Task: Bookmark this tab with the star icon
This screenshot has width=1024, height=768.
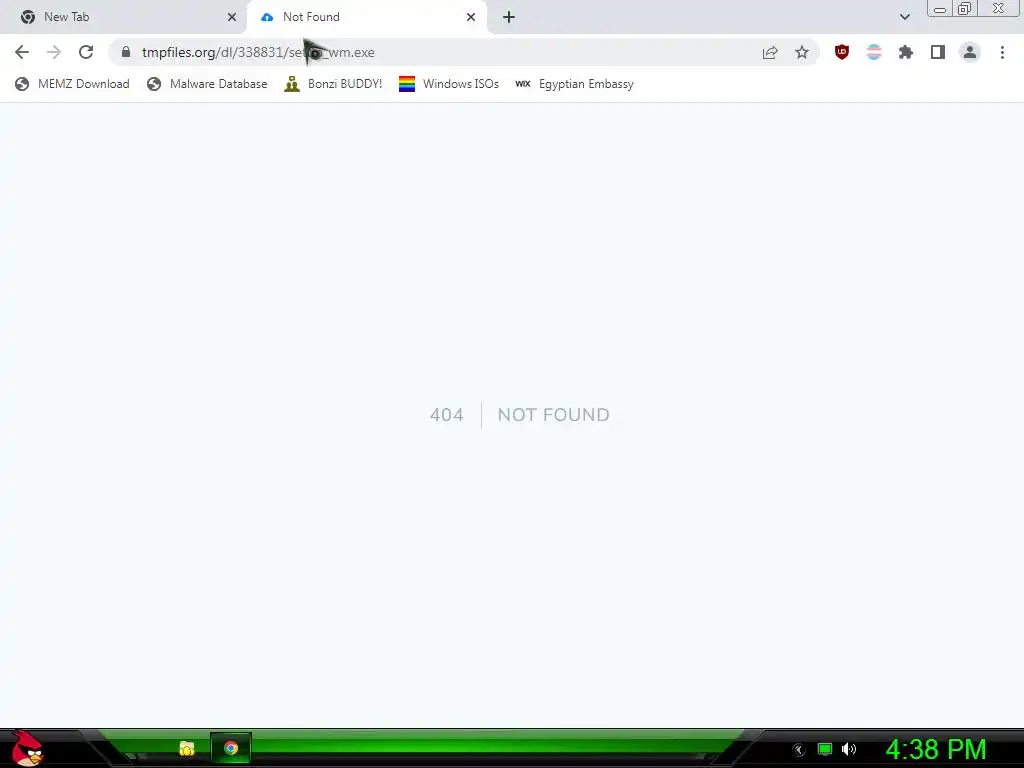Action: 802,52
